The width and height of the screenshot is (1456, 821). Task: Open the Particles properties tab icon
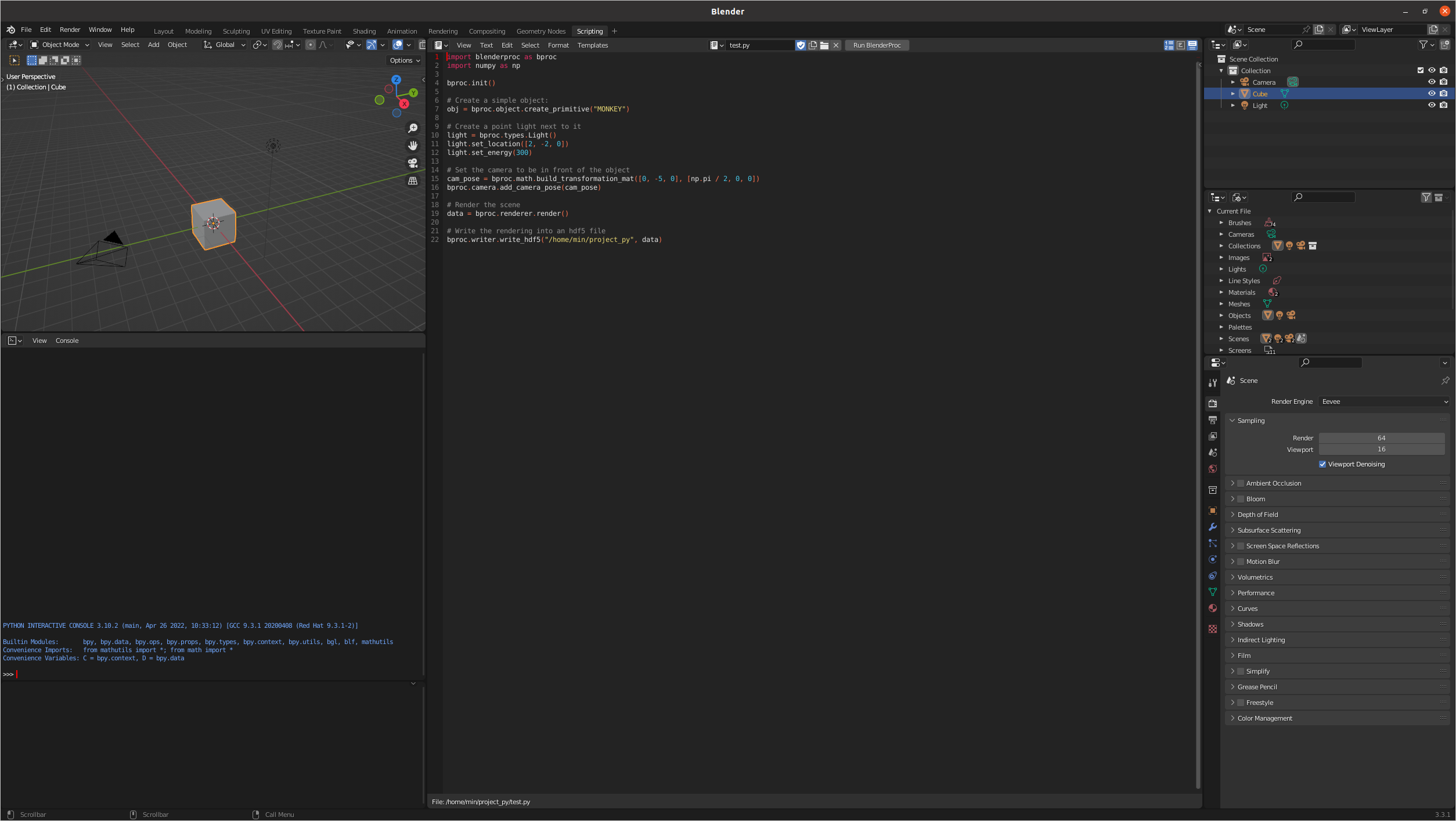point(1213,543)
